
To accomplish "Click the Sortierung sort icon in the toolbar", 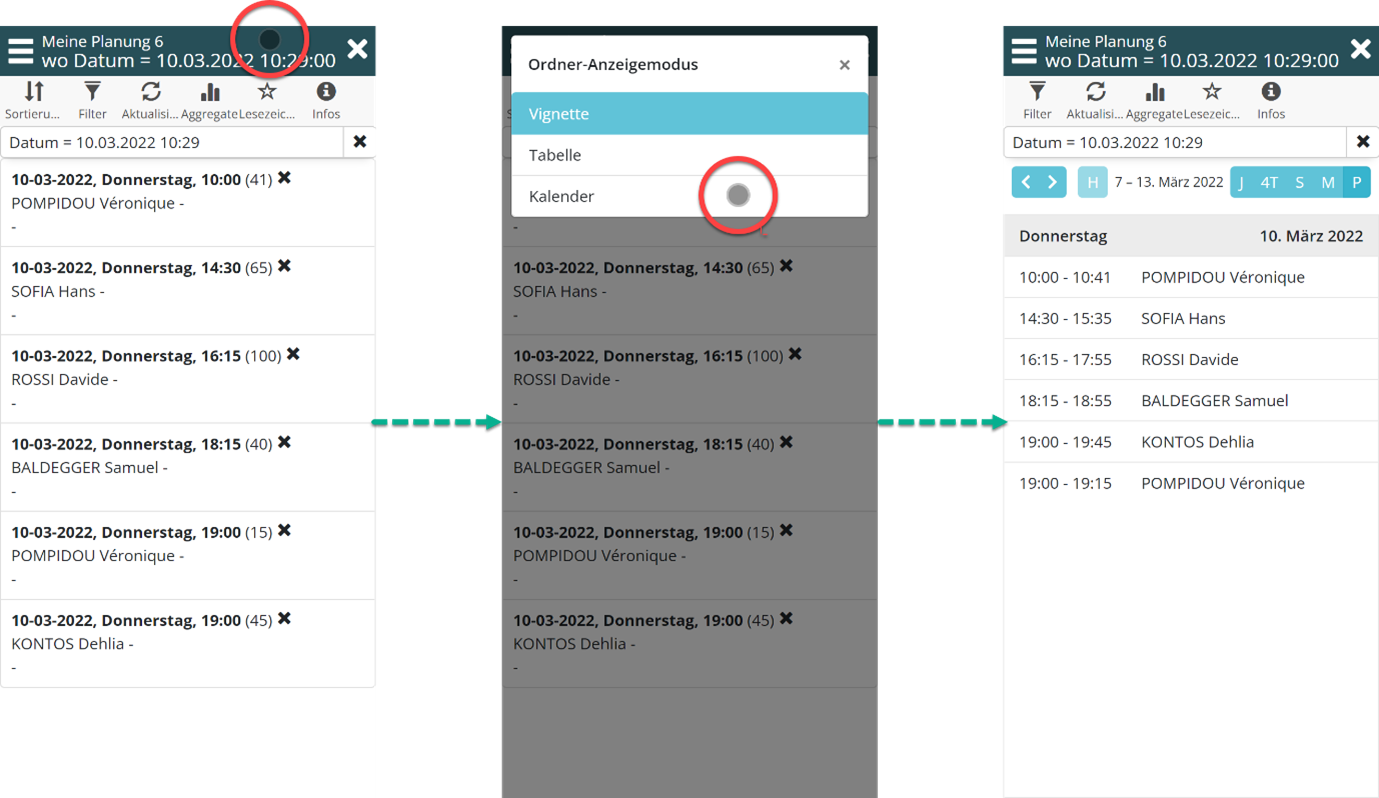I will tap(34, 93).
